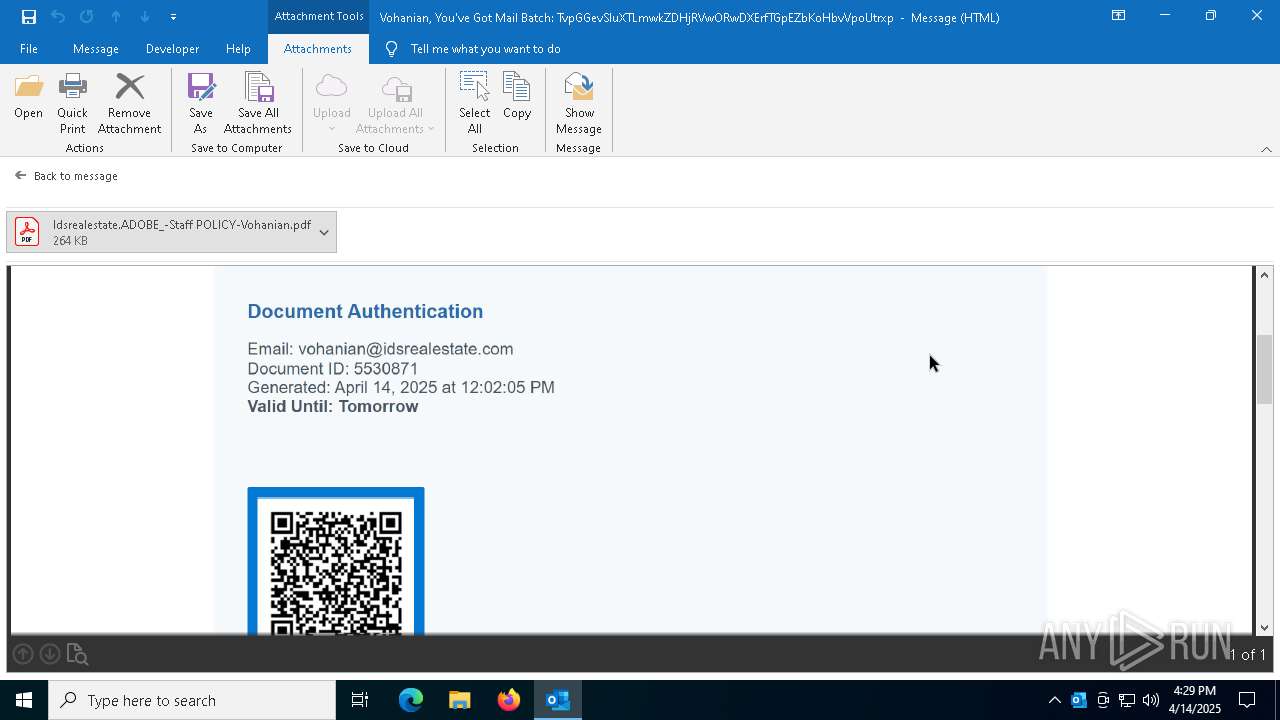The image size is (1280, 720).
Task: Click Save As in the ribbon
Action: click(x=201, y=103)
